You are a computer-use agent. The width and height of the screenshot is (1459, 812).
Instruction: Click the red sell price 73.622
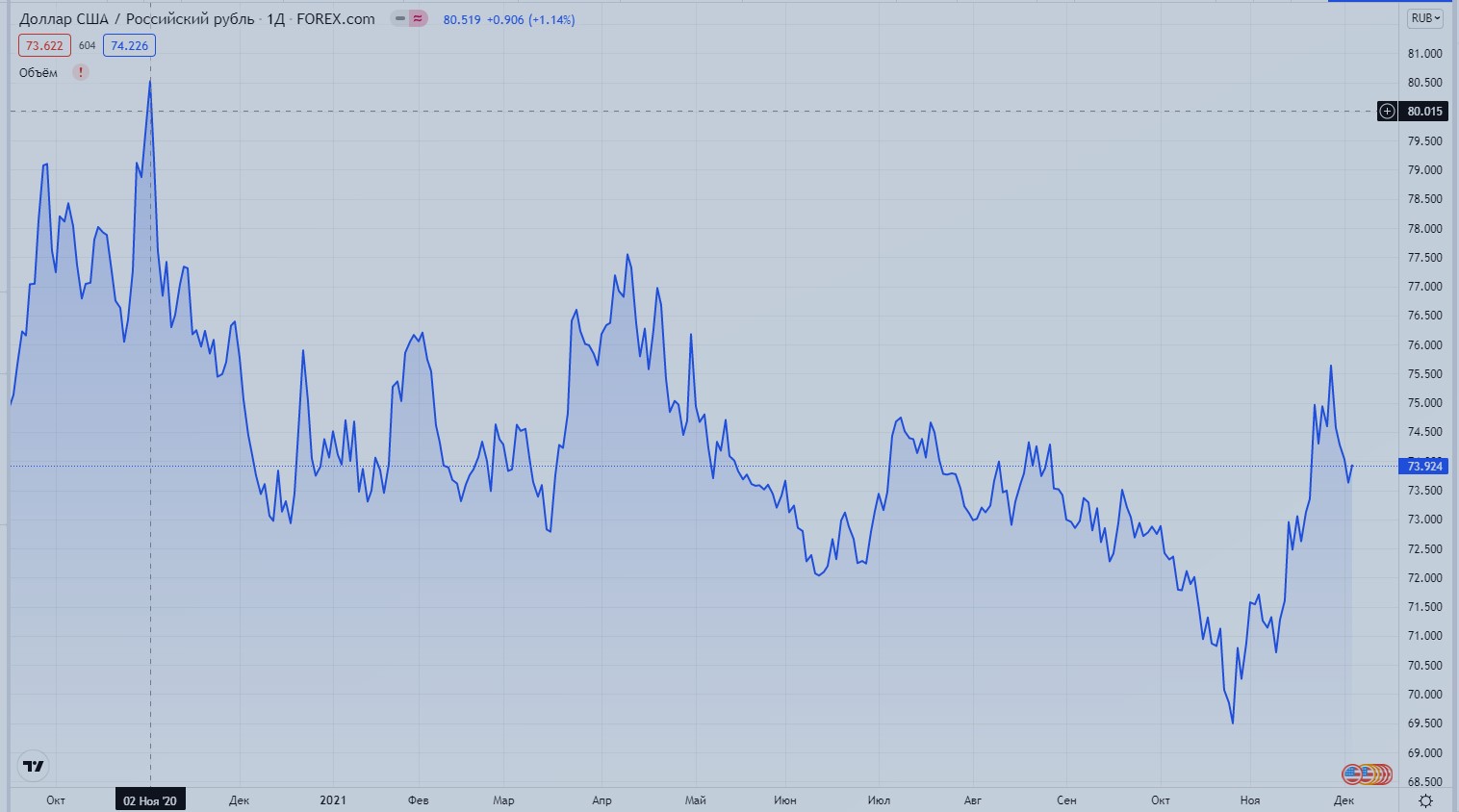point(44,45)
